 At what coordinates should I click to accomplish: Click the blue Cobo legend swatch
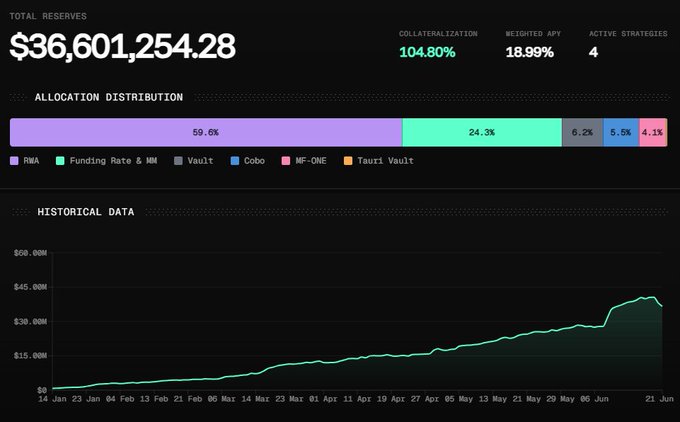point(235,161)
